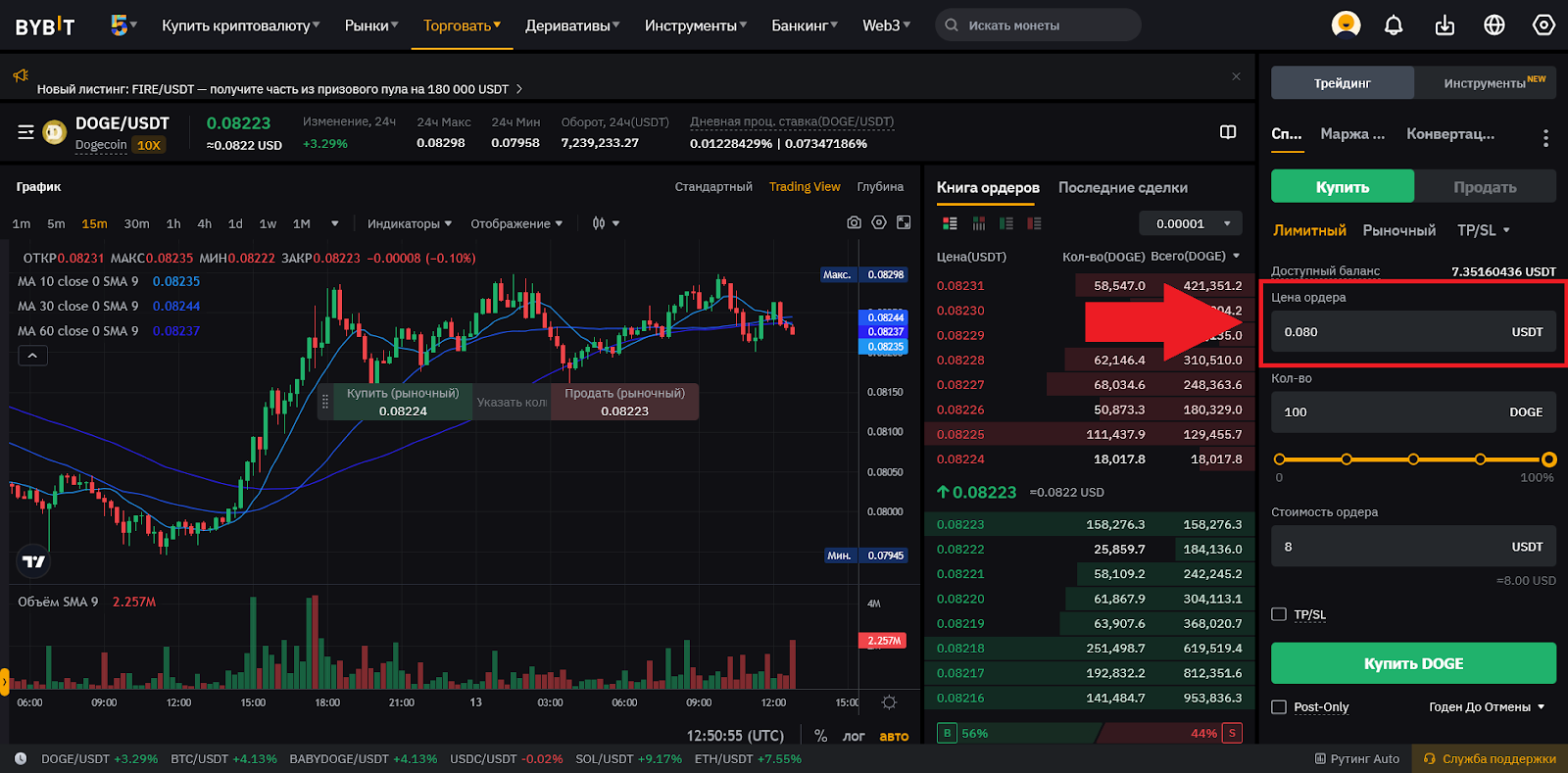Open Всего(DOGE) column dropdown
The image size is (1568, 773).
[x=1196, y=256]
